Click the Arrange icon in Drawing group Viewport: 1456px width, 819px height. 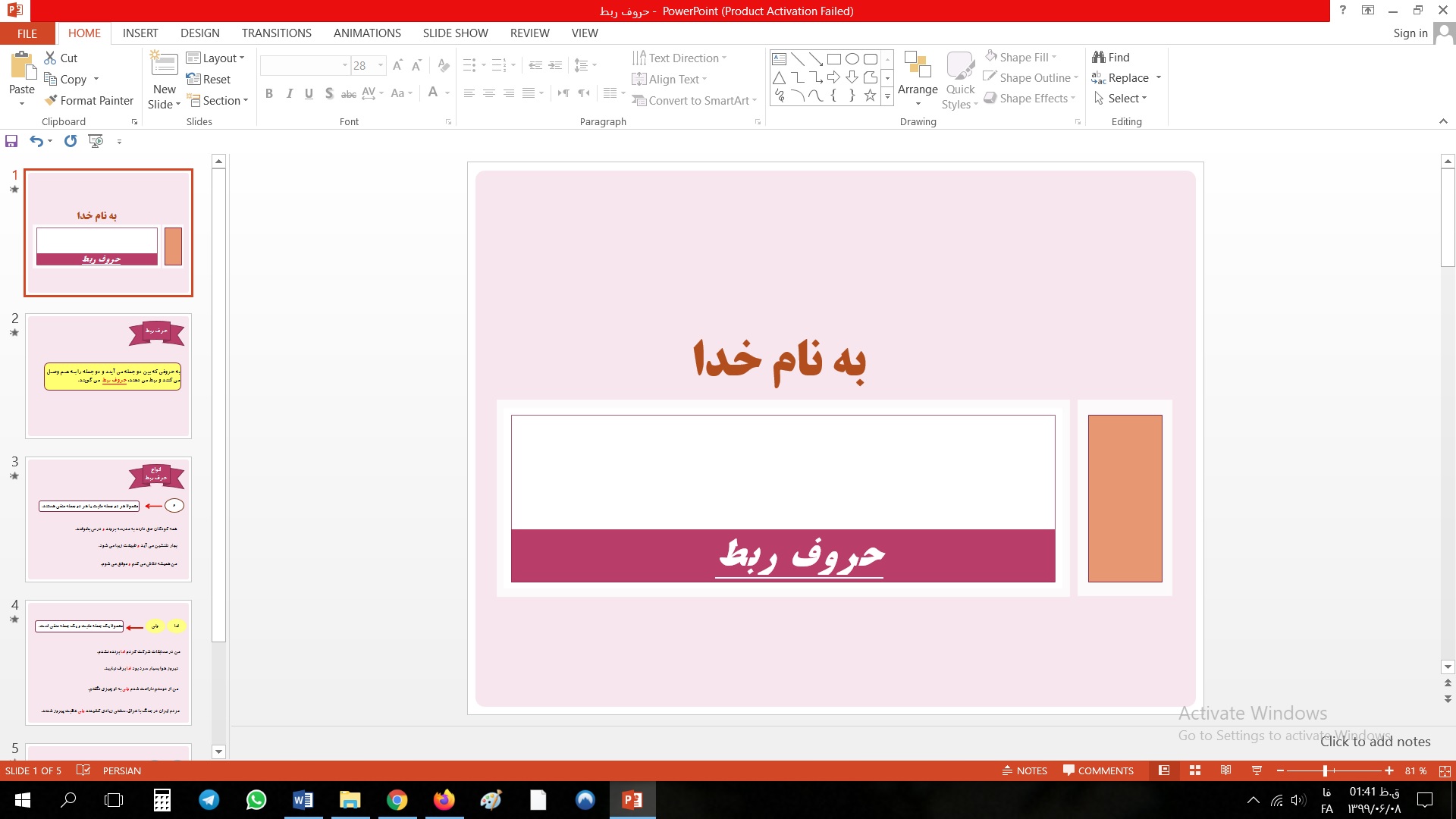918,67
